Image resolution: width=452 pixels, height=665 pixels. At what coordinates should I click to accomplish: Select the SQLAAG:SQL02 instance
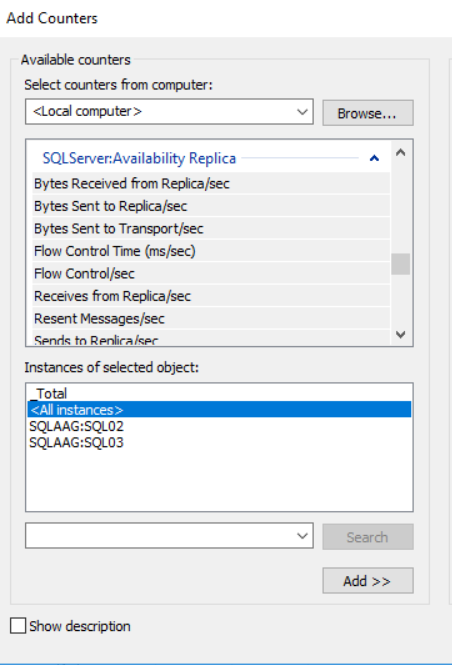[219, 426]
